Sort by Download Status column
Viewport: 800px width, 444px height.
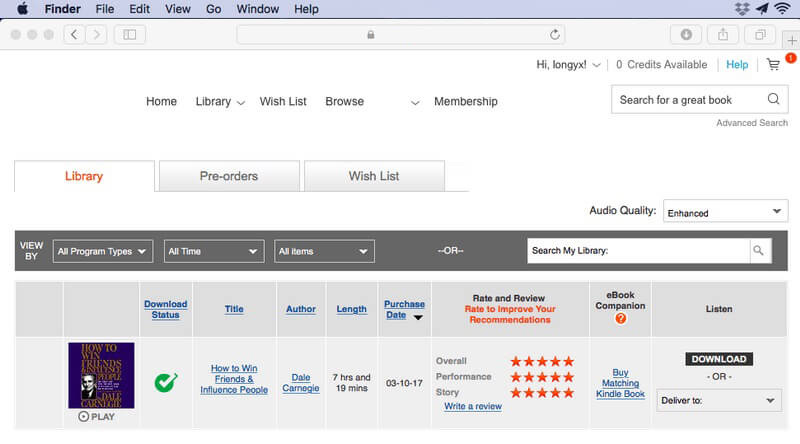point(165,309)
